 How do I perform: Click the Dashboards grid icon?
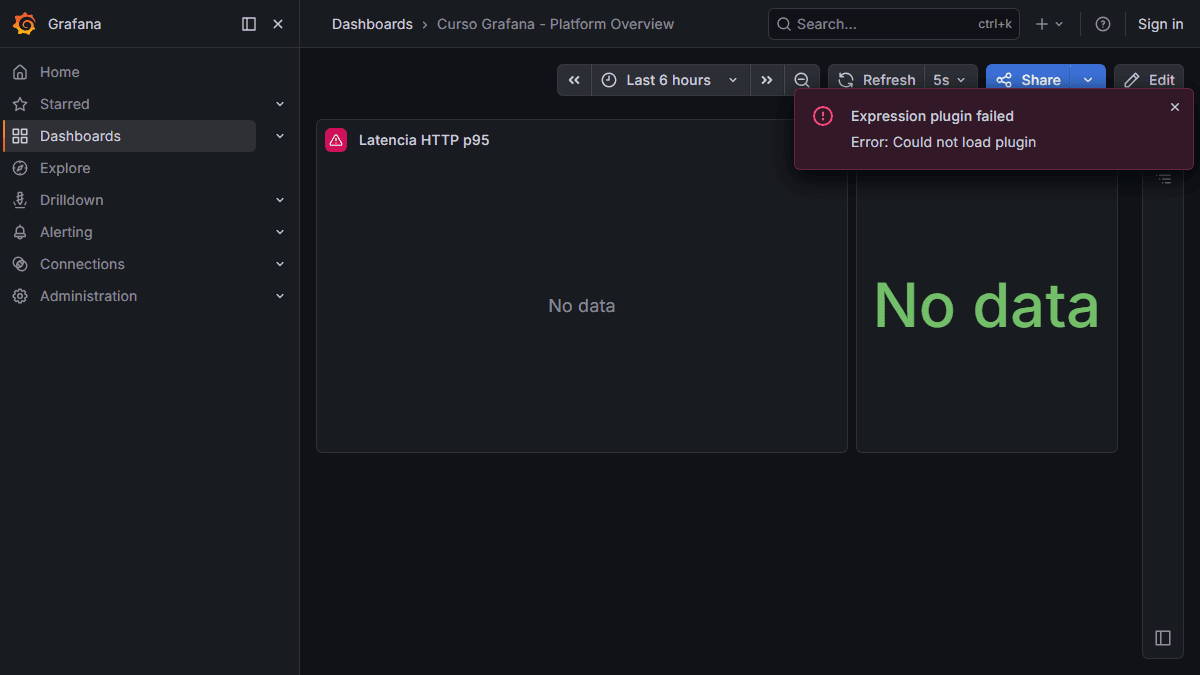(x=20, y=136)
